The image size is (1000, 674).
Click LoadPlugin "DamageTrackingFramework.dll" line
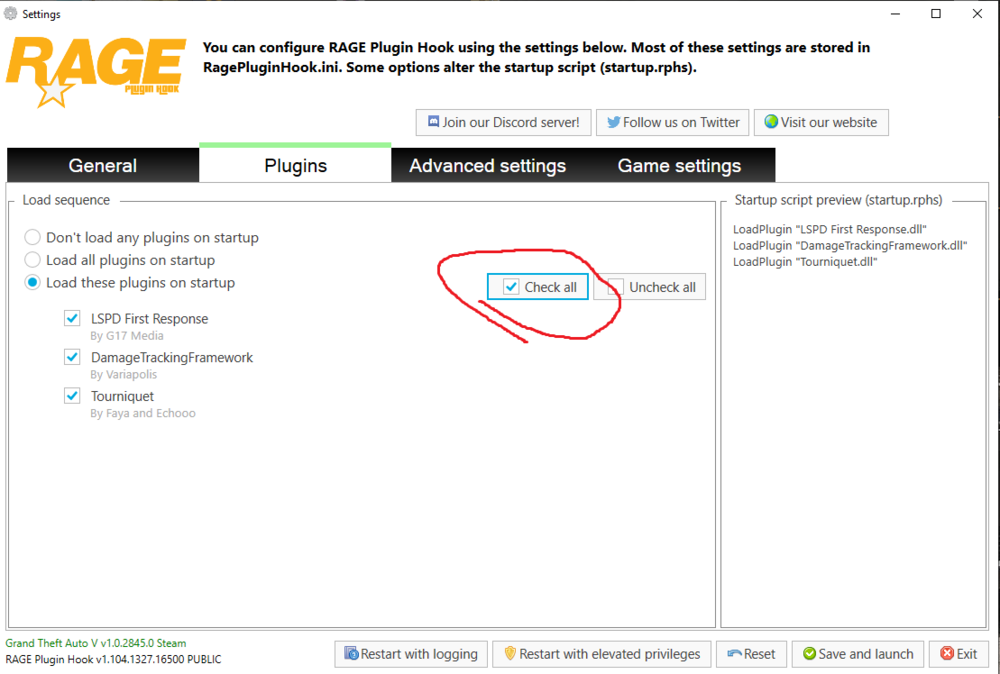850,245
